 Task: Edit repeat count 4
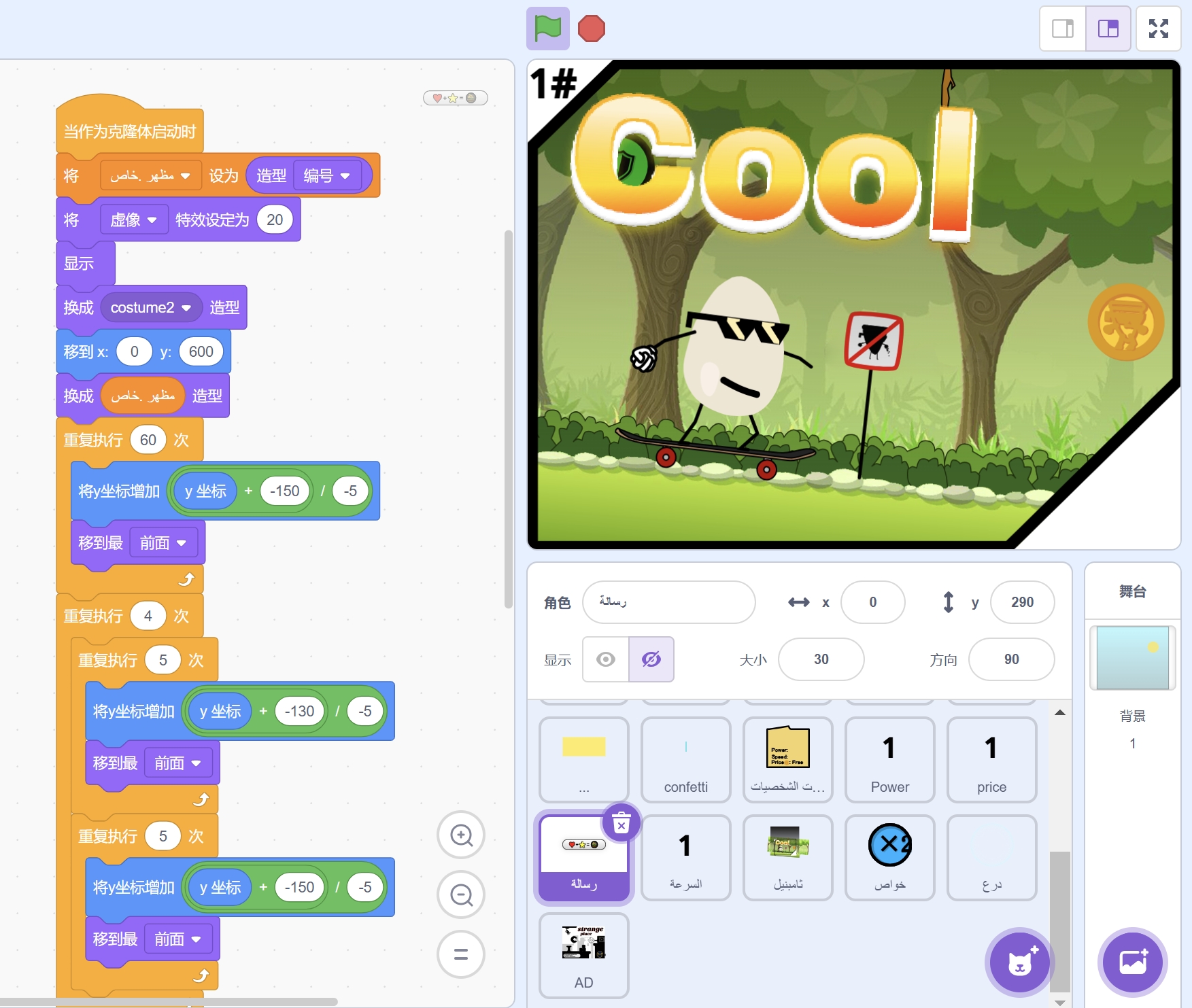click(148, 616)
